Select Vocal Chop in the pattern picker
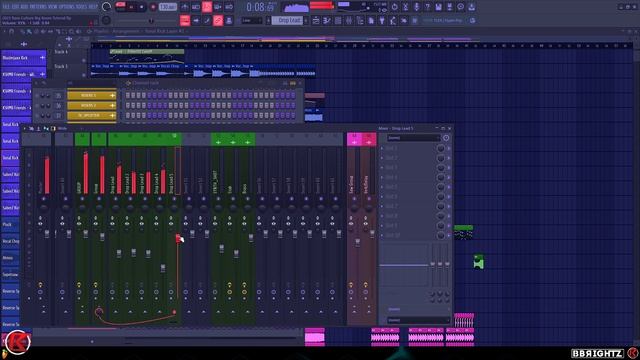 point(10,241)
